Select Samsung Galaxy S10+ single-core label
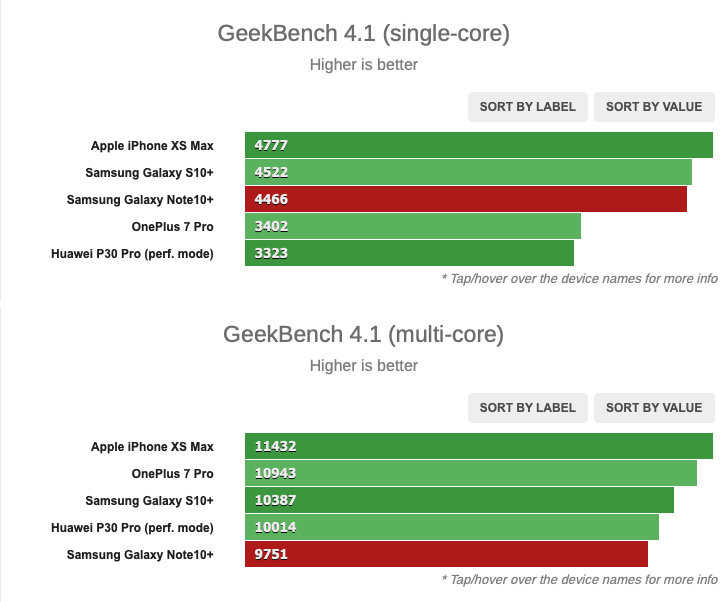 point(150,173)
